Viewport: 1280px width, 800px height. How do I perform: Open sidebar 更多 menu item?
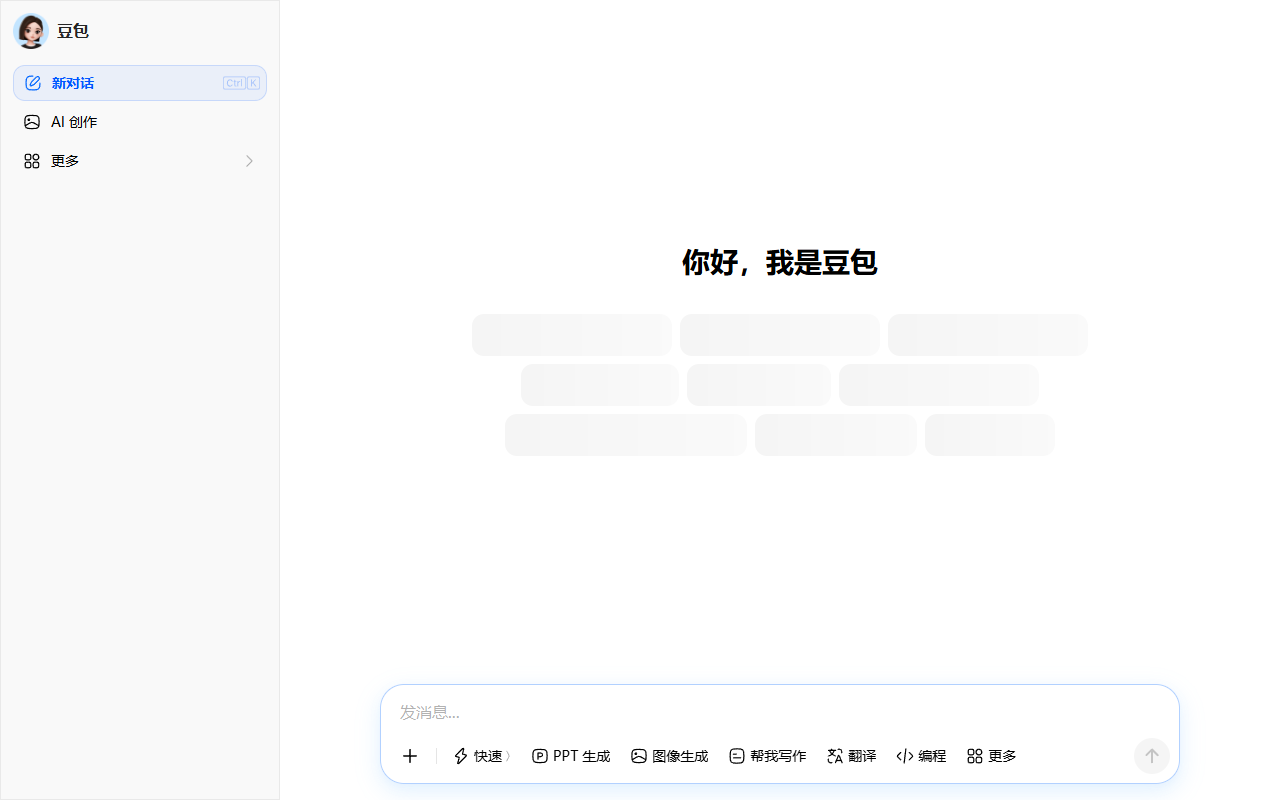tap(140, 161)
